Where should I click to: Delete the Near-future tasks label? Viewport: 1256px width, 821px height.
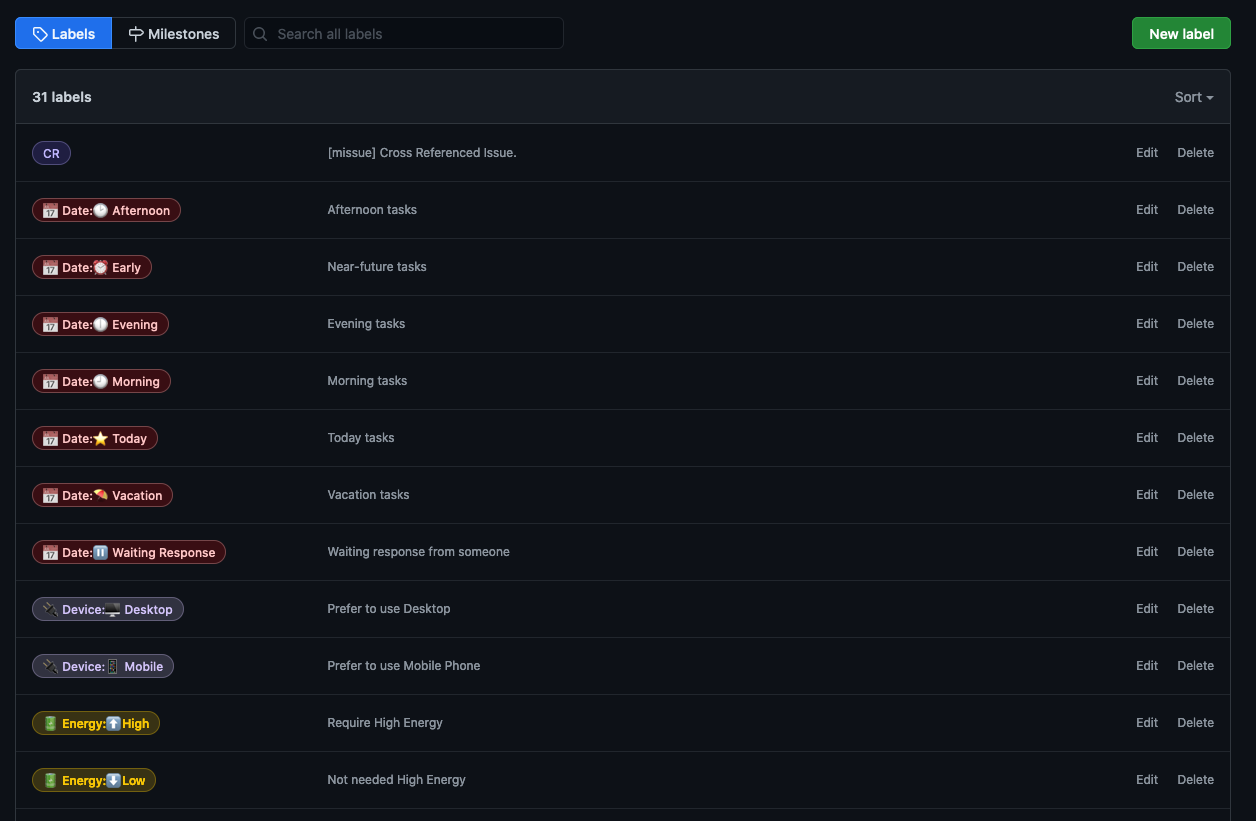coord(1195,267)
